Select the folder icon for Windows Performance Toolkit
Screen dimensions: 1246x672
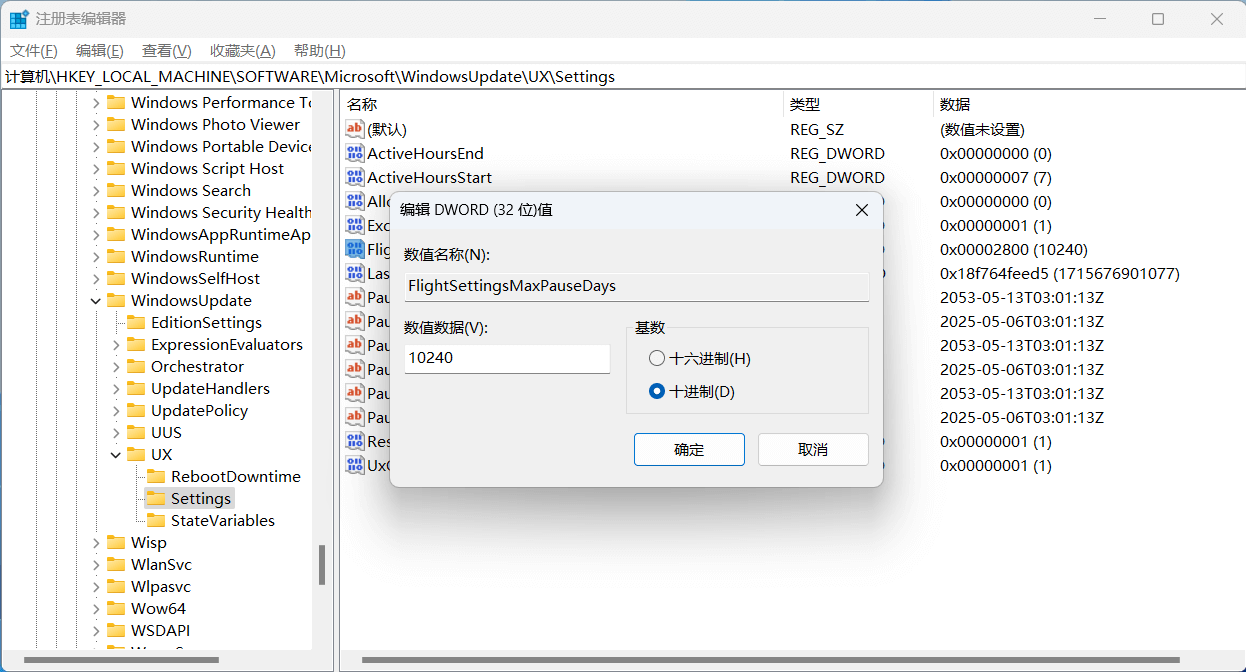pyautogui.click(x=116, y=102)
